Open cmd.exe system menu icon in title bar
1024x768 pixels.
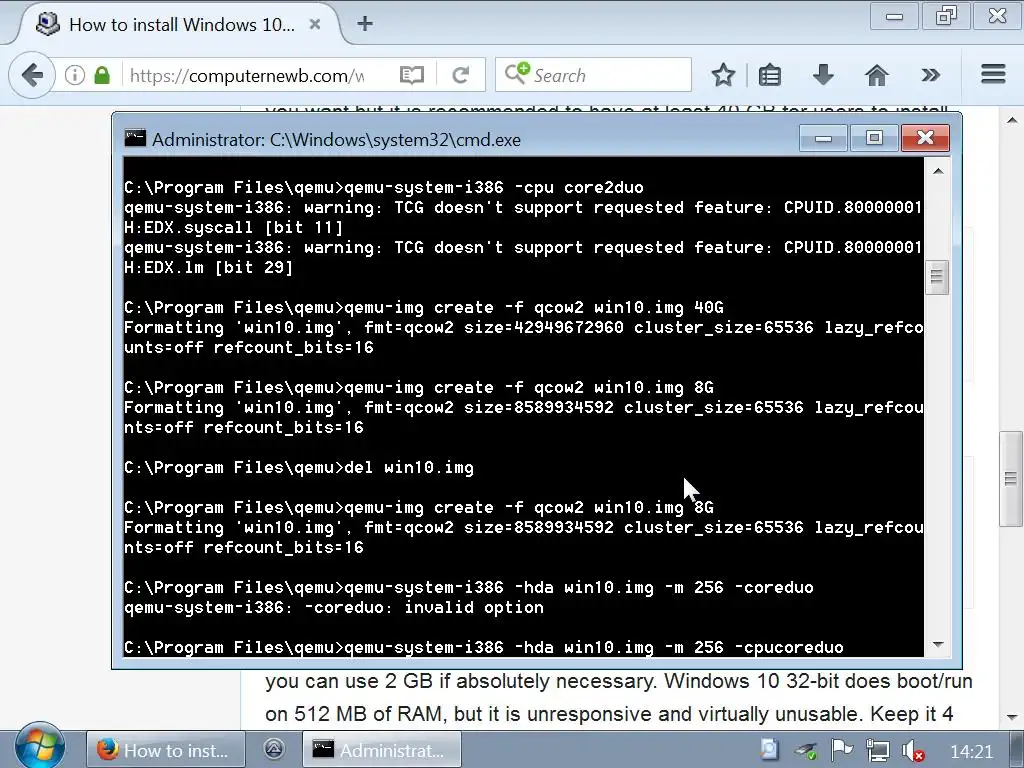click(135, 138)
